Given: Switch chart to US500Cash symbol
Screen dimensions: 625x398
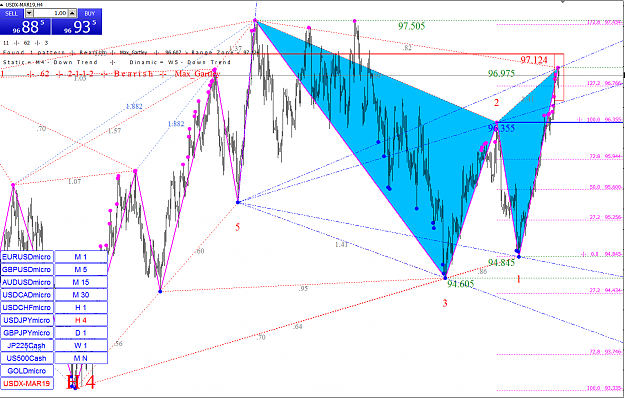Looking at the screenshot, I should pos(27,358).
